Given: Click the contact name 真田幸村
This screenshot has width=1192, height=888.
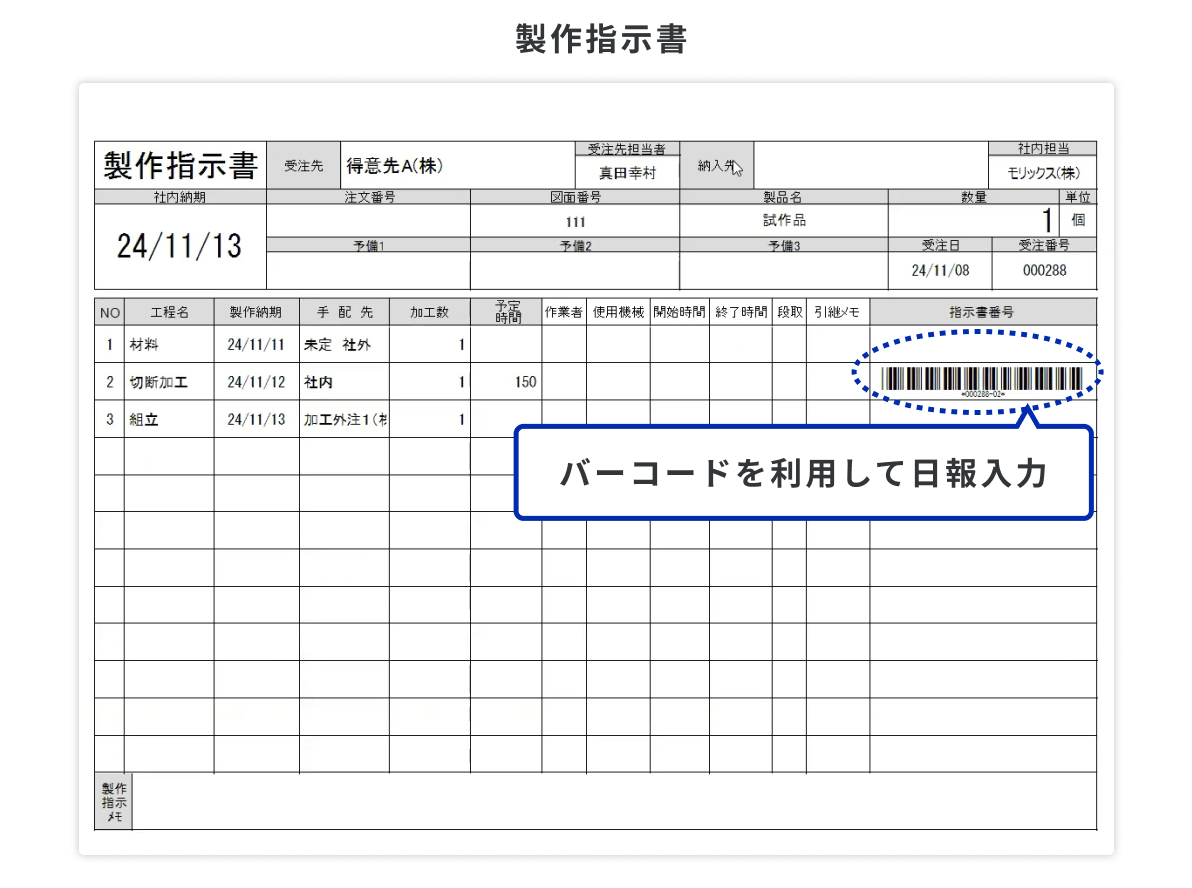Looking at the screenshot, I should [x=627, y=173].
